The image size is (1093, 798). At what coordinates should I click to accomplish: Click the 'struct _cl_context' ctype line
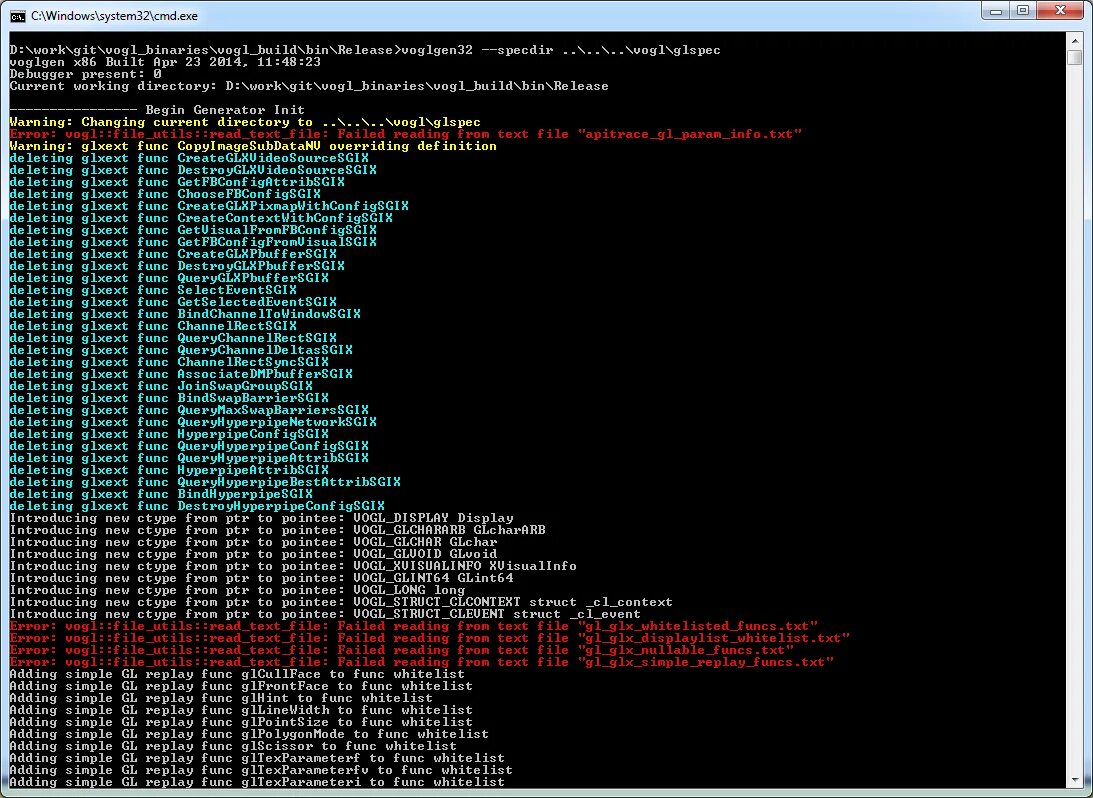click(x=341, y=601)
